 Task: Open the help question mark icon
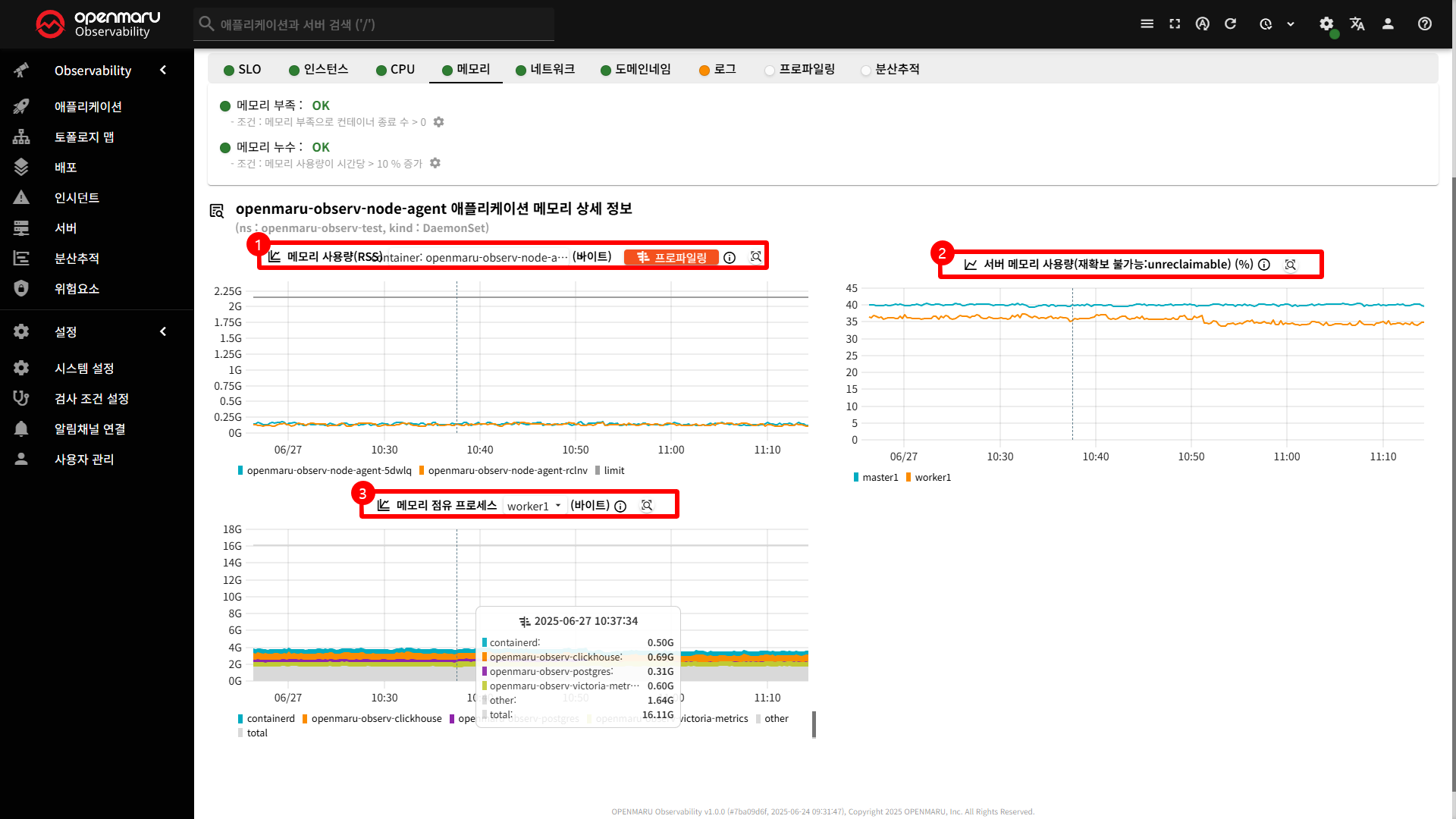(1424, 24)
